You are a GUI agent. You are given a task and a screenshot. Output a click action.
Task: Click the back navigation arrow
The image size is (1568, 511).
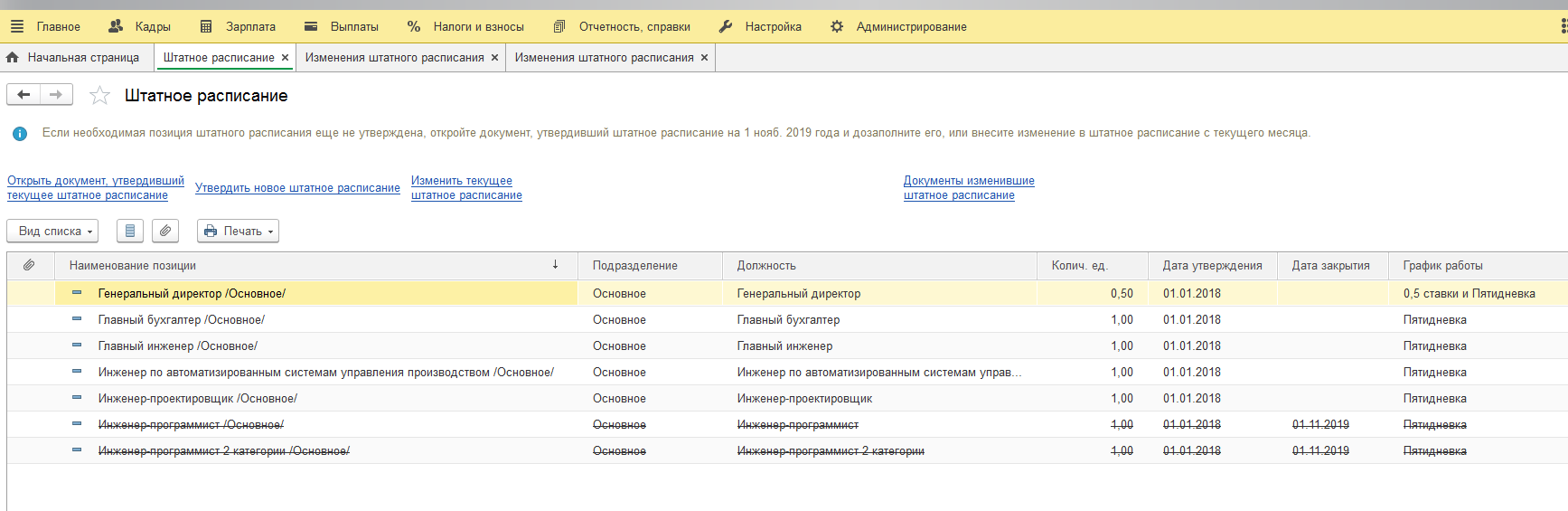[x=23, y=95]
